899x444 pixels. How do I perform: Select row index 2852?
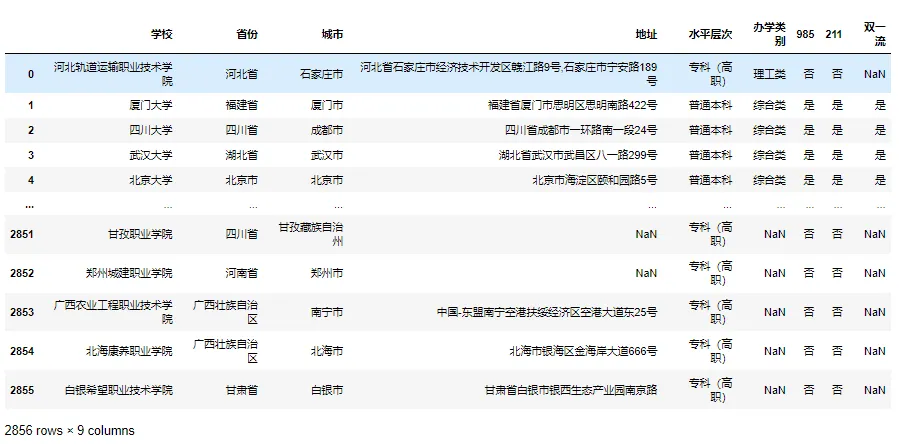[x=22, y=273]
